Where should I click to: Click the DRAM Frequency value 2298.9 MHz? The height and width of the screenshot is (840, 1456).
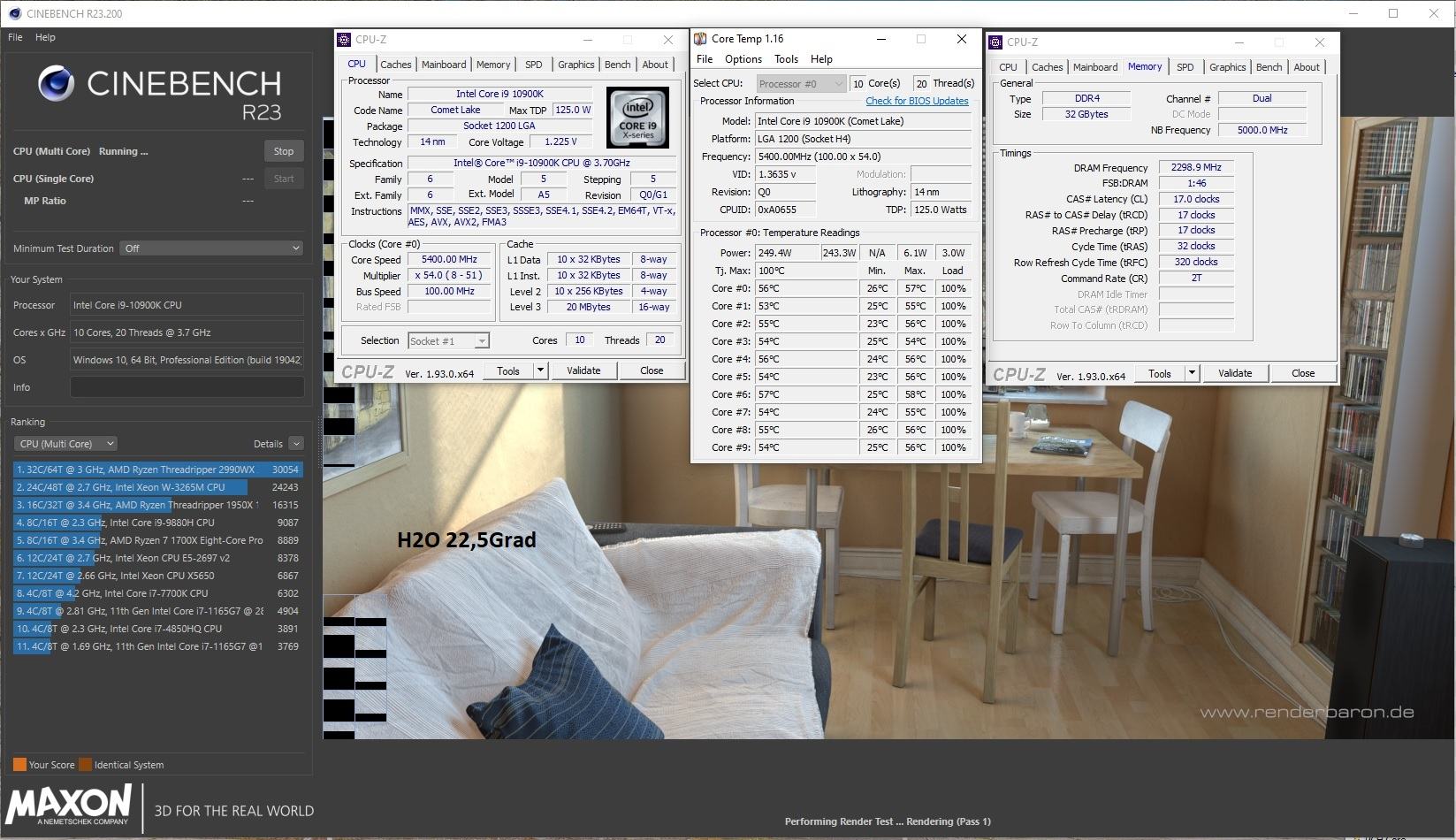(1196, 167)
